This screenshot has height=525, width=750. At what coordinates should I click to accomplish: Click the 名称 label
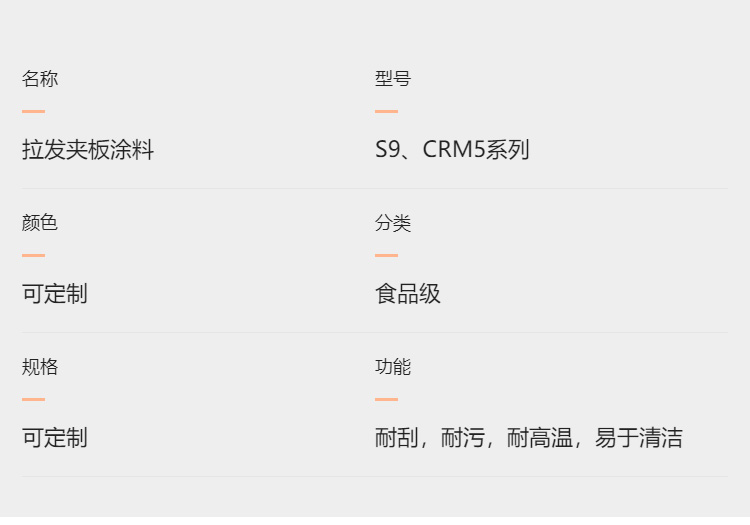pos(40,79)
